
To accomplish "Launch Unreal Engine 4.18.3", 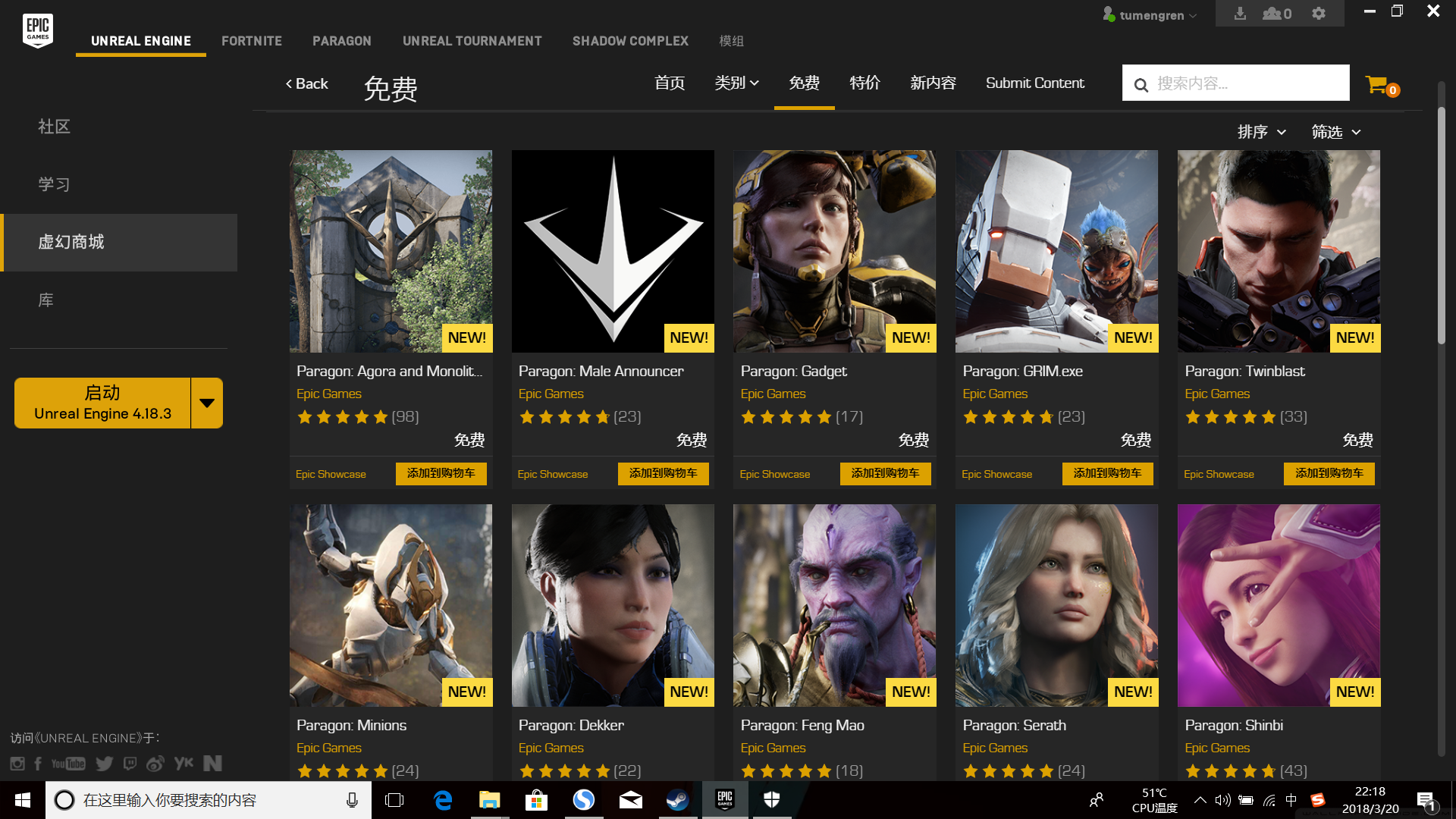I will [x=102, y=403].
